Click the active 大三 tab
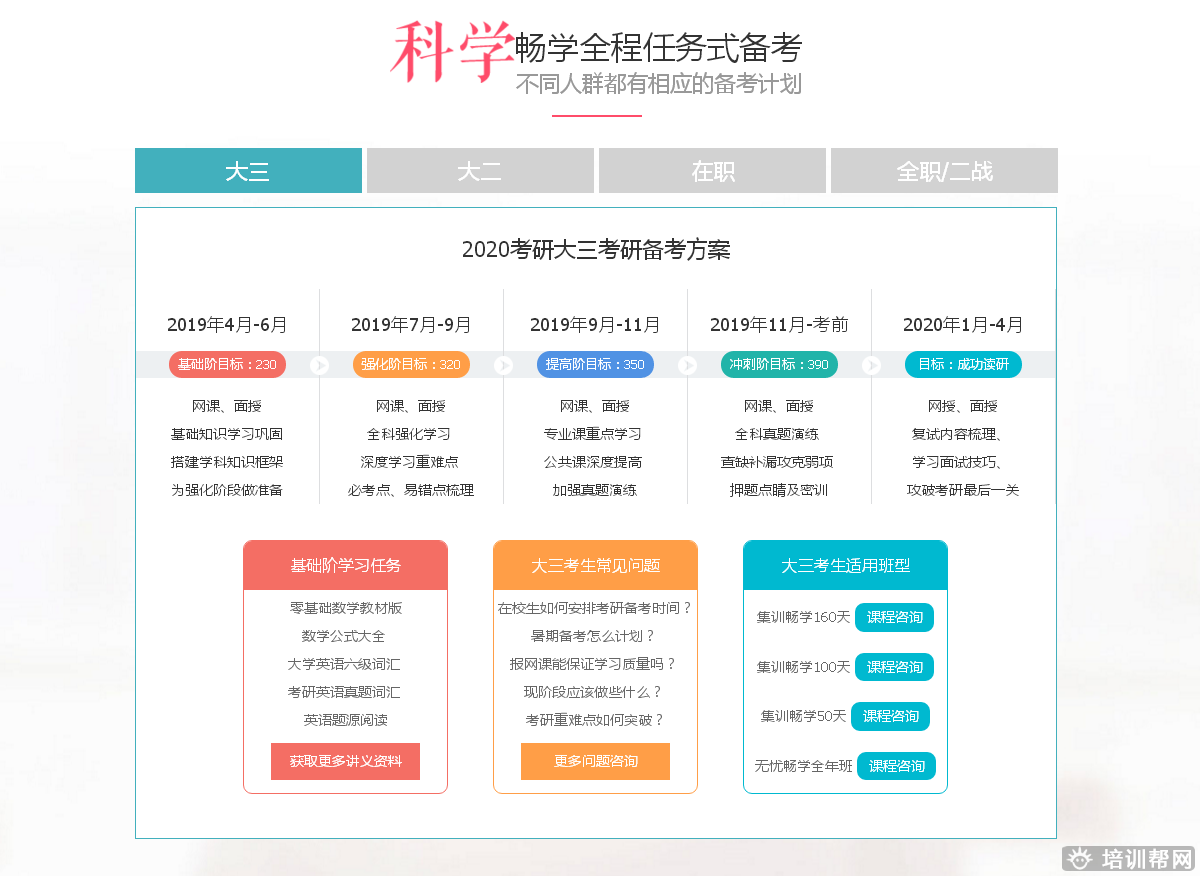The image size is (1200, 876). [x=248, y=170]
